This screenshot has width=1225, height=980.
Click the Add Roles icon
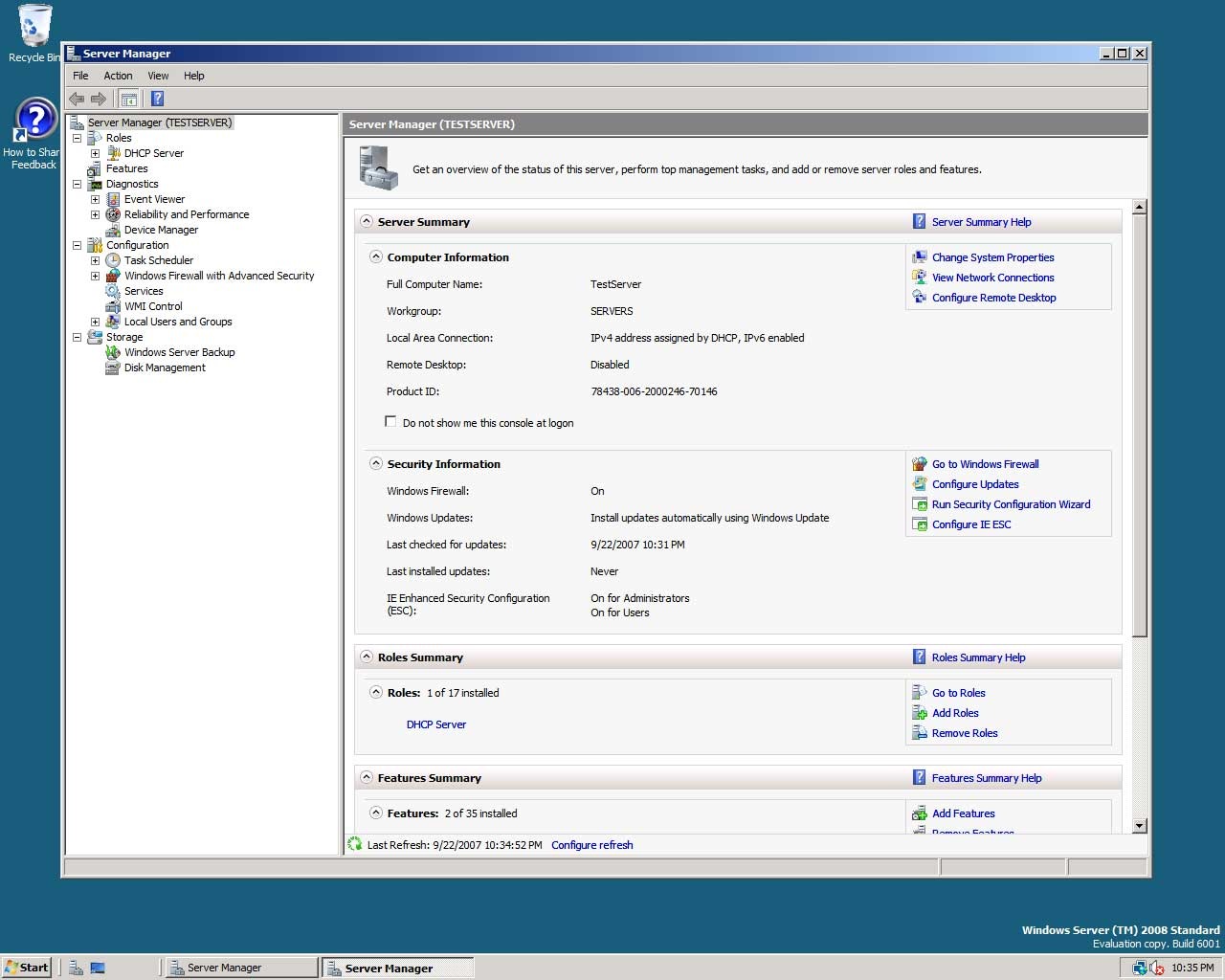click(919, 712)
